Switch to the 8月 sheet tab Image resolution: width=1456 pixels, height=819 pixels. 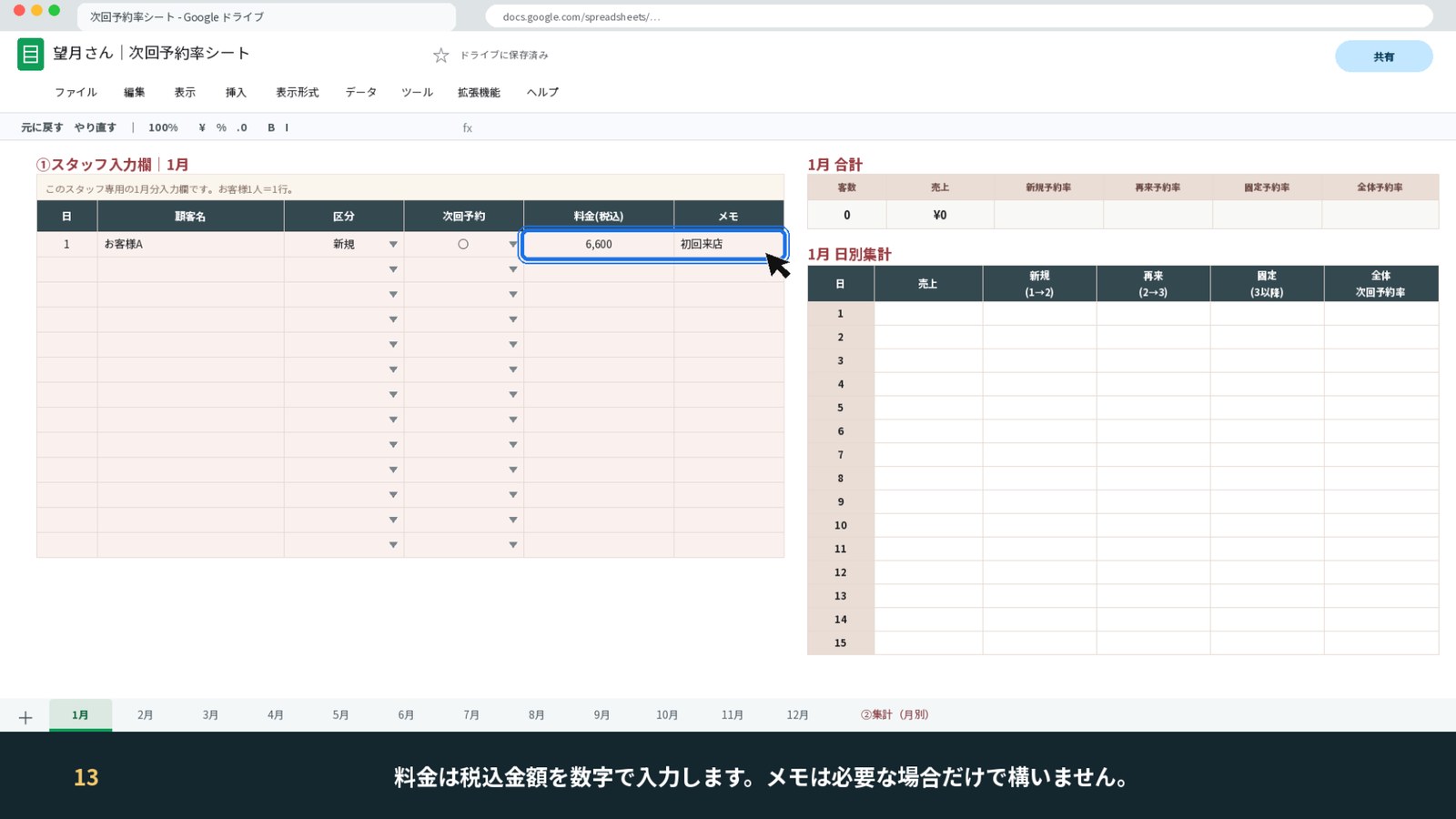click(537, 715)
